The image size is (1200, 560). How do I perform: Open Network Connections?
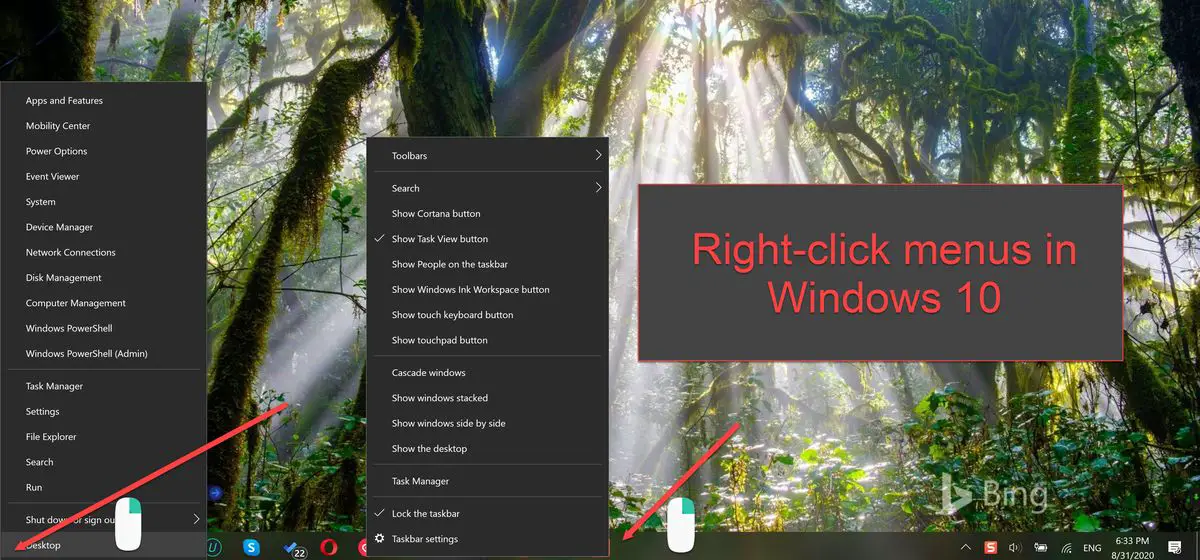point(103,252)
